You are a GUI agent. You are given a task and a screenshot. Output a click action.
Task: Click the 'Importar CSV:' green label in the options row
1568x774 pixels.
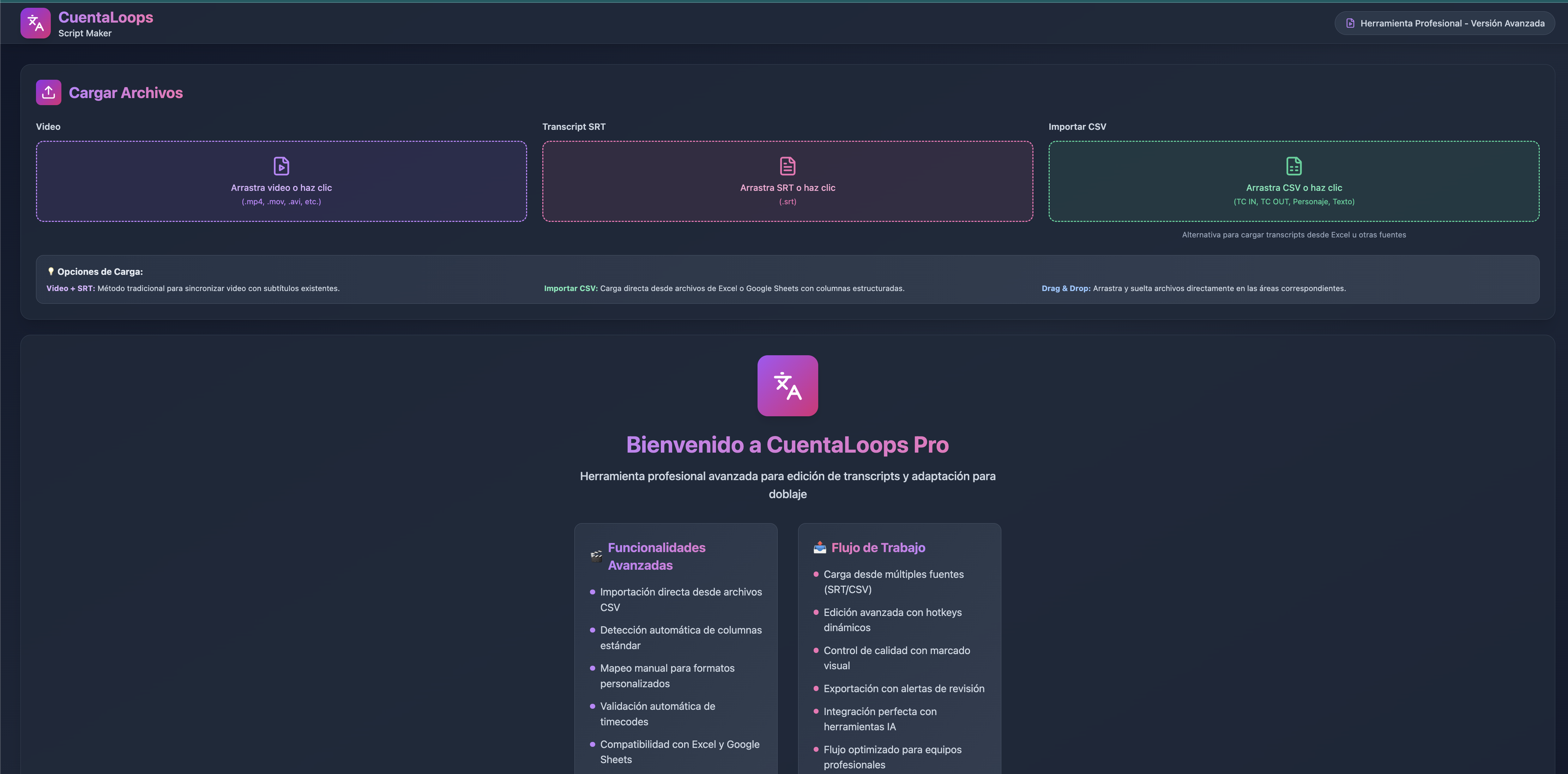click(x=570, y=289)
